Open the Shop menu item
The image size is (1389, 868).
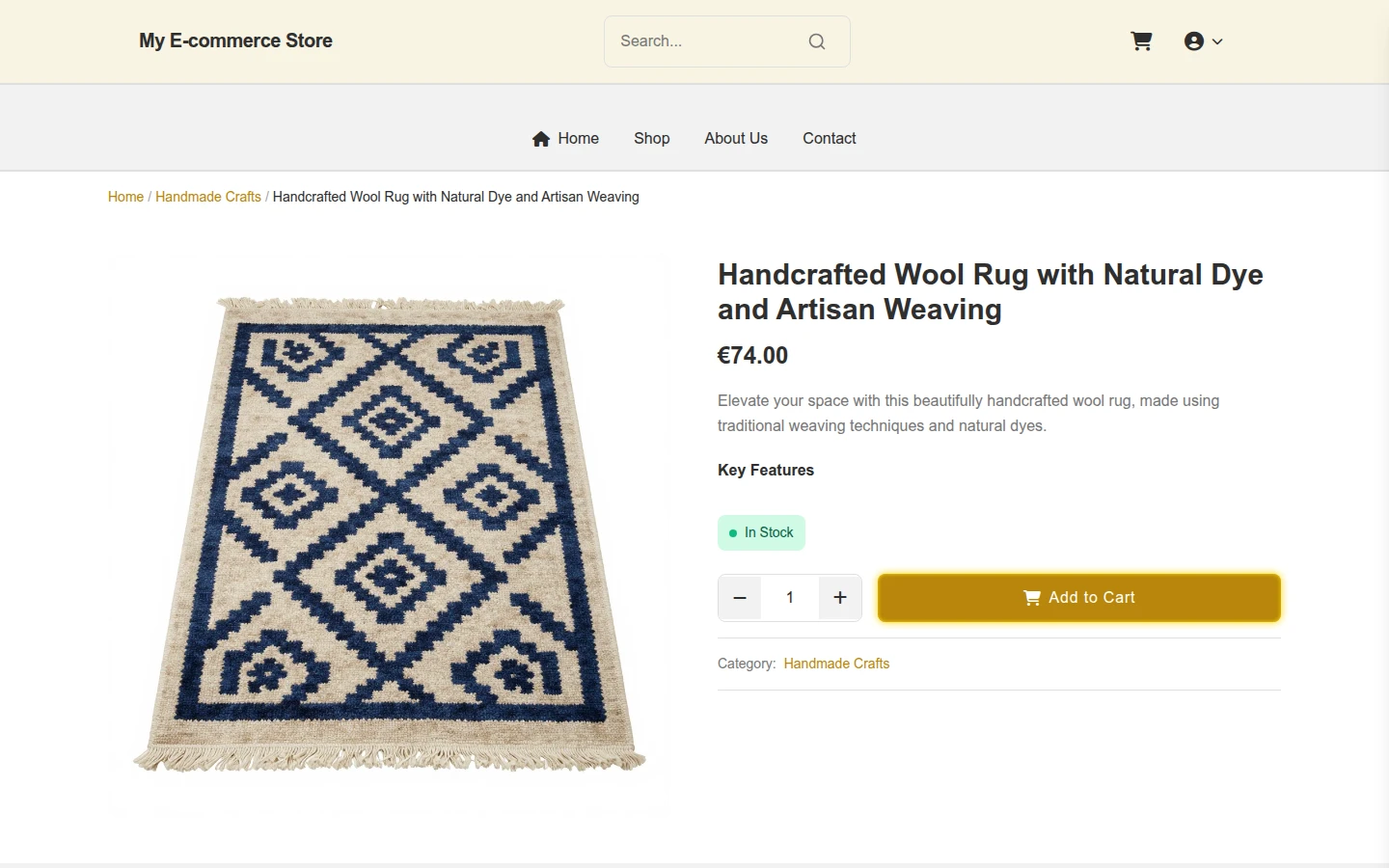pos(652,139)
